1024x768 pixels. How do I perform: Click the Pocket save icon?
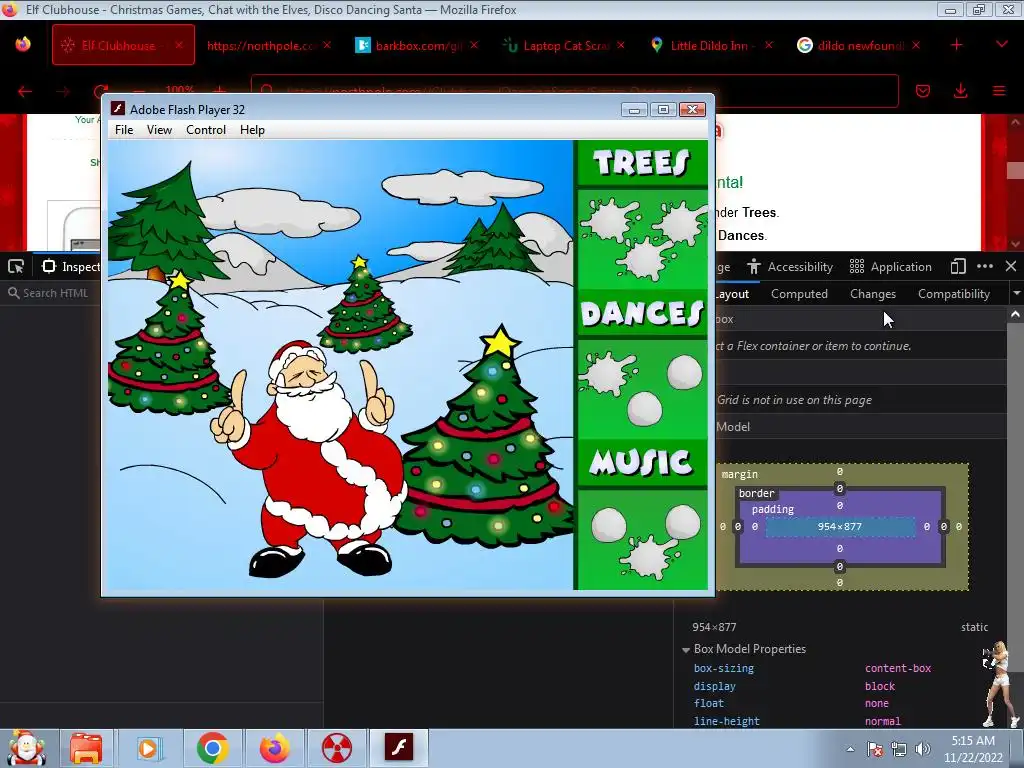(x=923, y=91)
